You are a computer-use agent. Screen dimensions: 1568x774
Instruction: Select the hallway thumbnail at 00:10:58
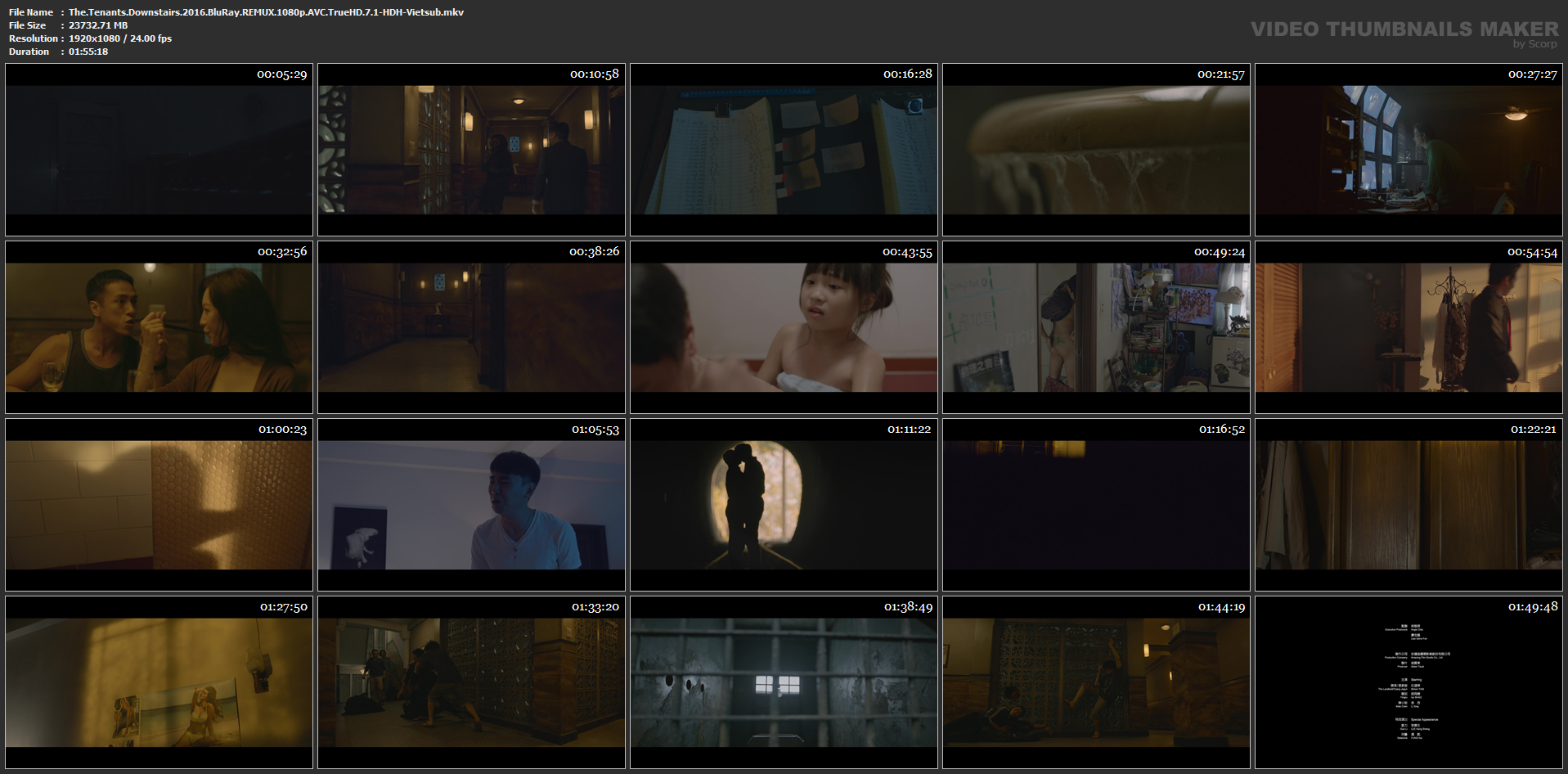pos(471,150)
